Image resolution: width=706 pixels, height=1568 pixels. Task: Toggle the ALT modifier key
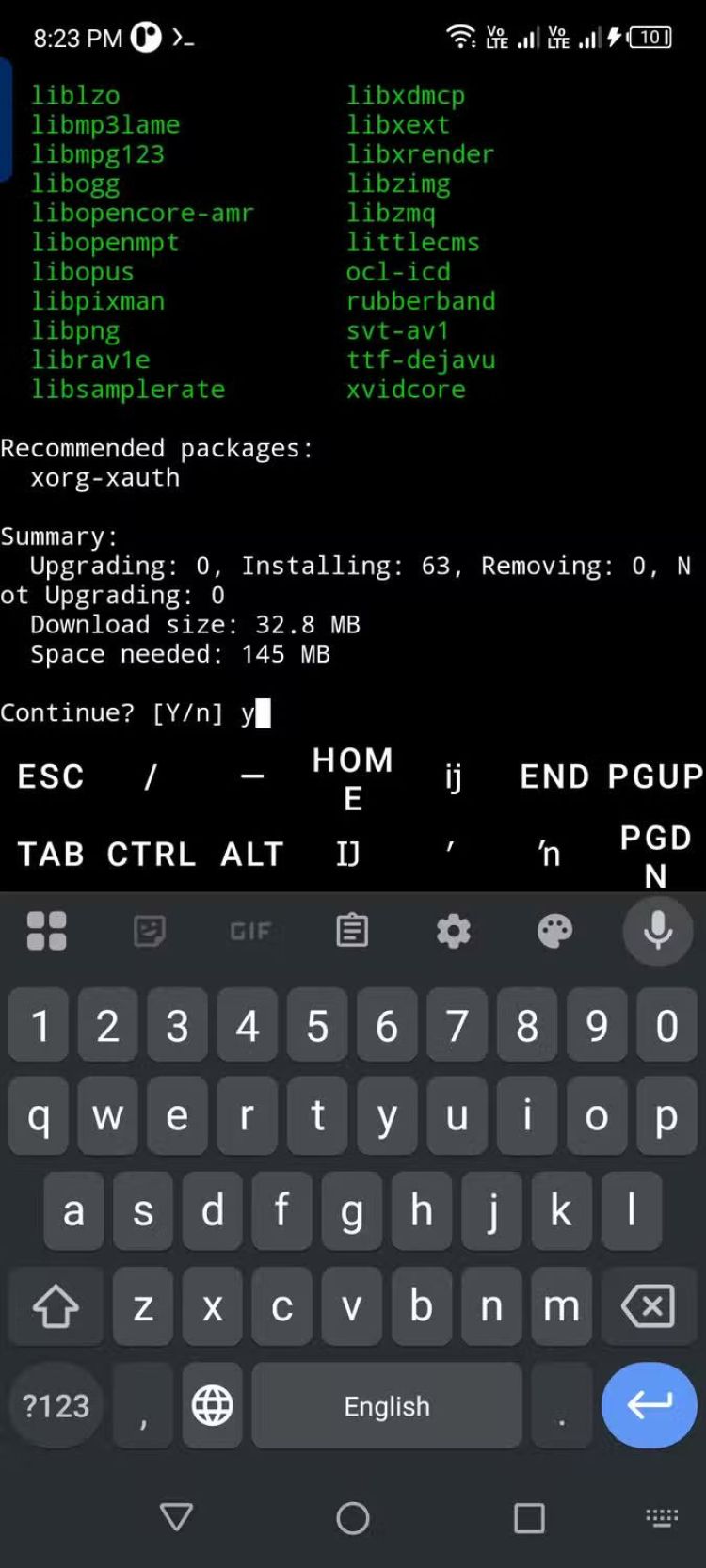point(252,854)
